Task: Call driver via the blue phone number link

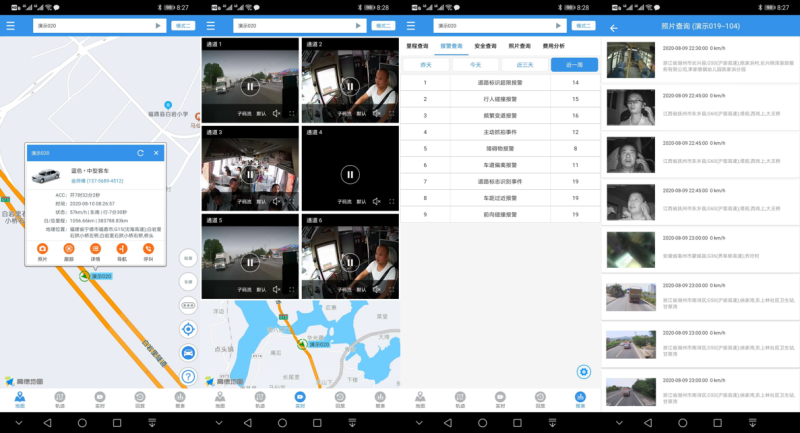Action: (97, 181)
